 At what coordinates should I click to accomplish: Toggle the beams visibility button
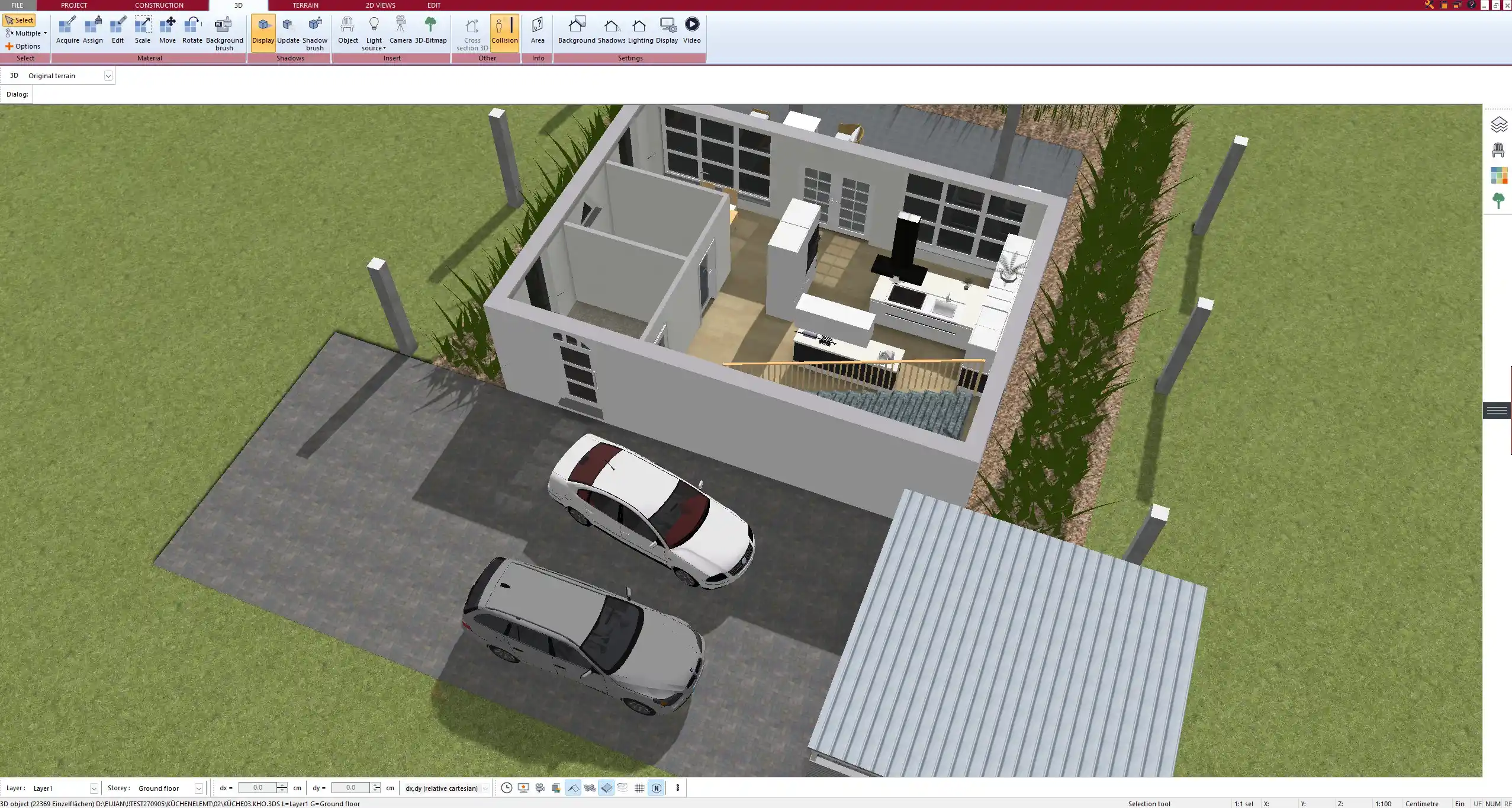[x=590, y=788]
